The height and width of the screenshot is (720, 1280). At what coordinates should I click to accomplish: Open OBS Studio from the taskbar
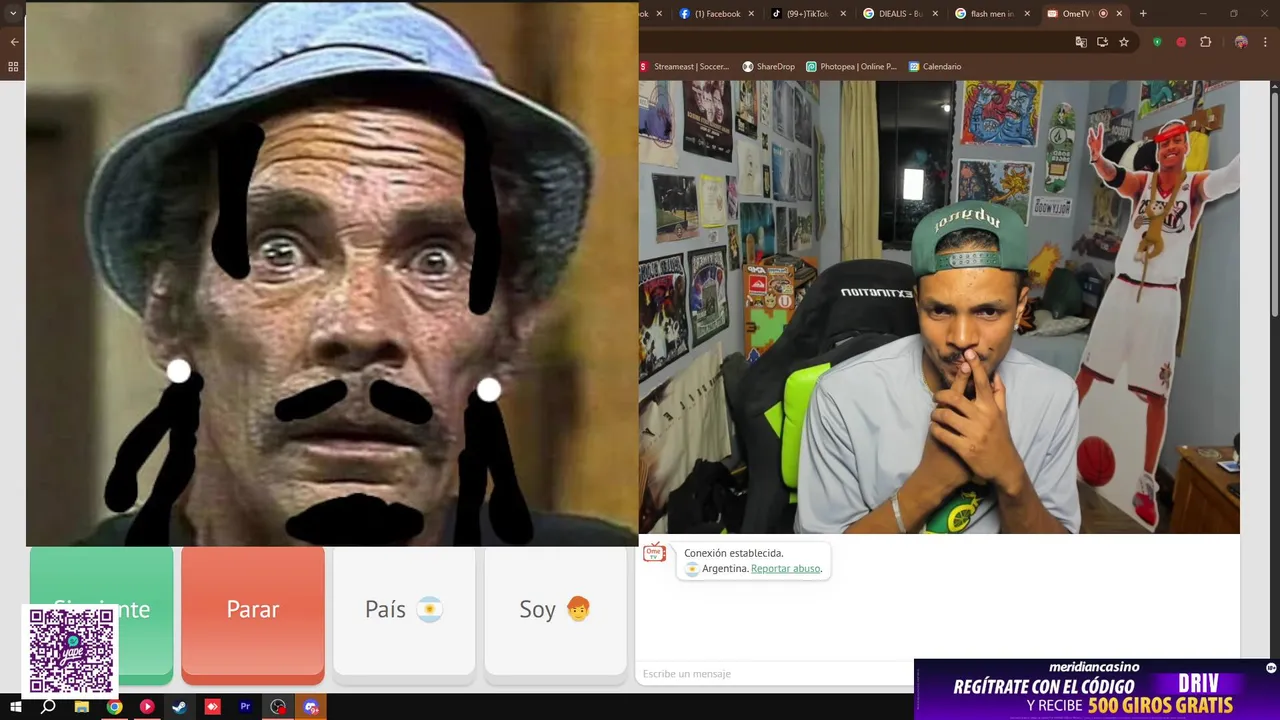click(278, 707)
